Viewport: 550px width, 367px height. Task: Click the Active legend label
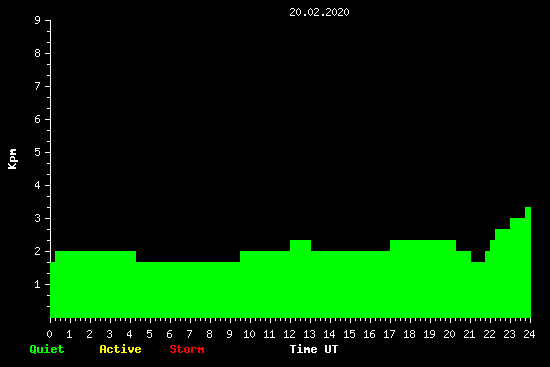pyautogui.click(x=120, y=349)
